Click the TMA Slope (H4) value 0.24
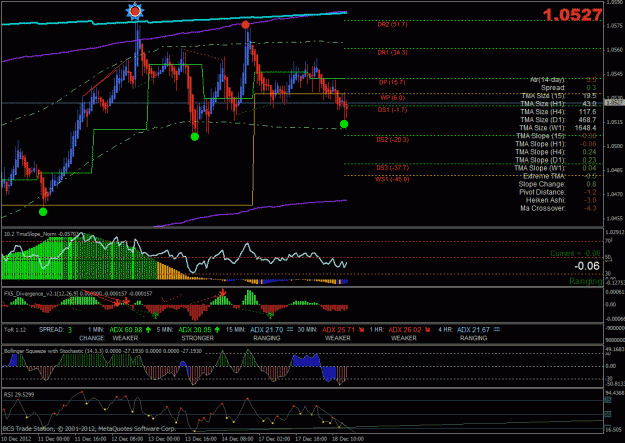625x443 pixels. (x=590, y=152)
